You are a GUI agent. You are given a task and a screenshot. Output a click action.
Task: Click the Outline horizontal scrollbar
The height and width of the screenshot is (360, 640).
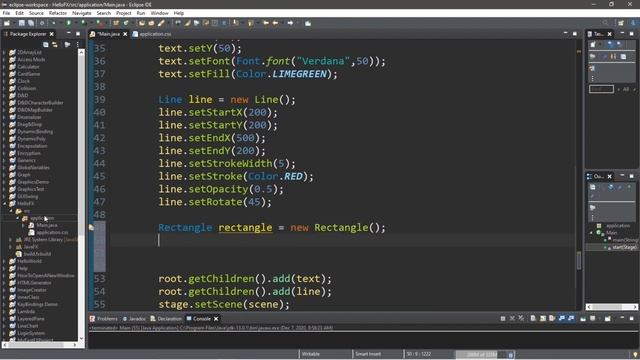[x=612, y=307]
